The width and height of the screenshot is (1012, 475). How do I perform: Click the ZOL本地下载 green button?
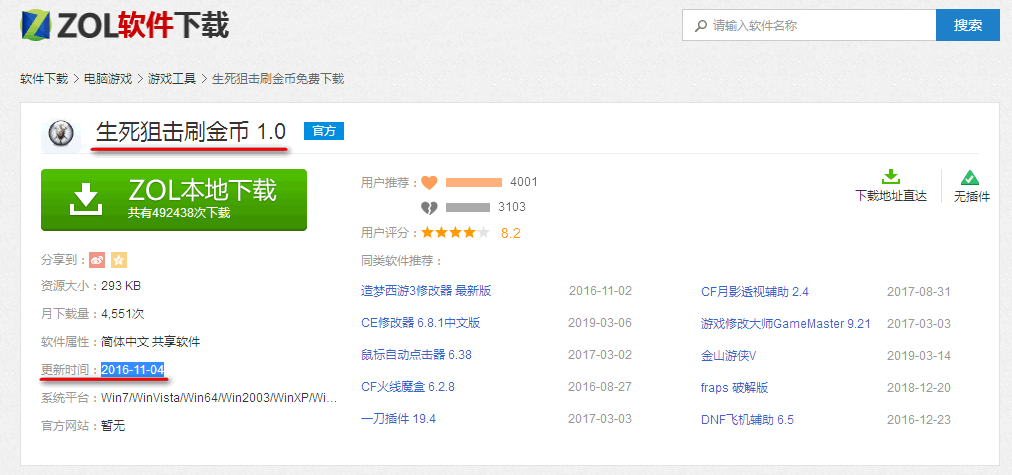[x=174, y=199]
